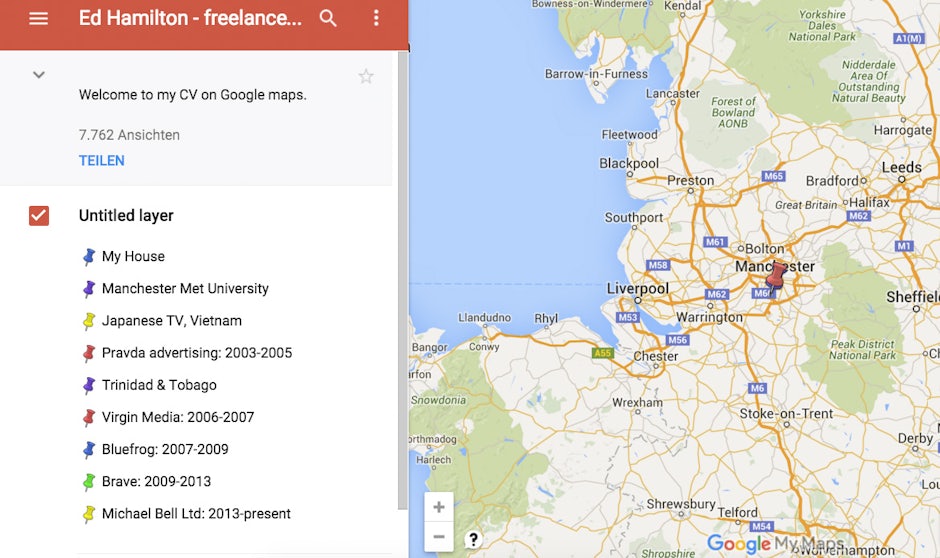Viewport: 940px width, 558px height.
Task: Click the M65 motorway shield
Action: coord(773,176)
